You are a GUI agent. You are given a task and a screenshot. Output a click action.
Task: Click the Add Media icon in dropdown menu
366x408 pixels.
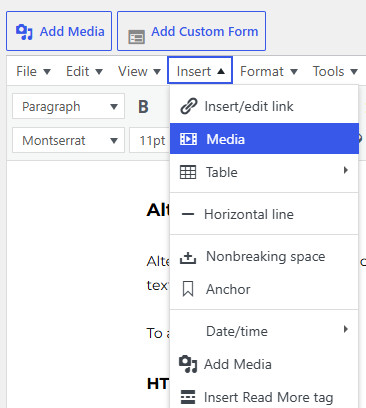coord(188,364)
